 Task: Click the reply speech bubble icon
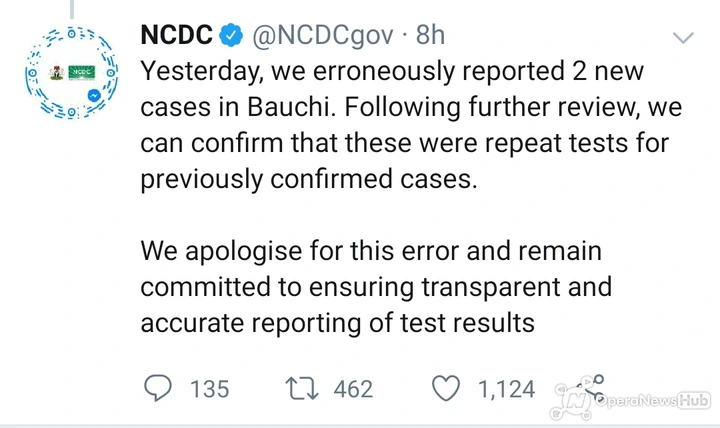(158, 388)
